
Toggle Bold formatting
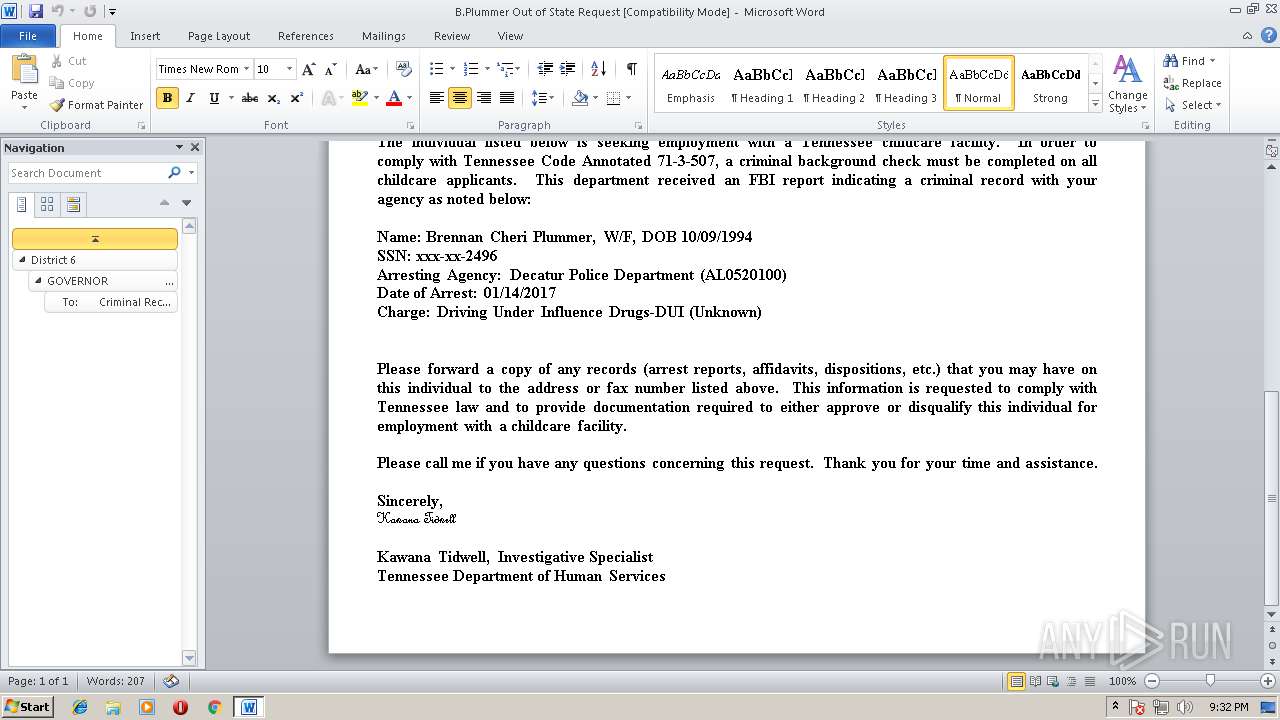(x=167, y=98)
